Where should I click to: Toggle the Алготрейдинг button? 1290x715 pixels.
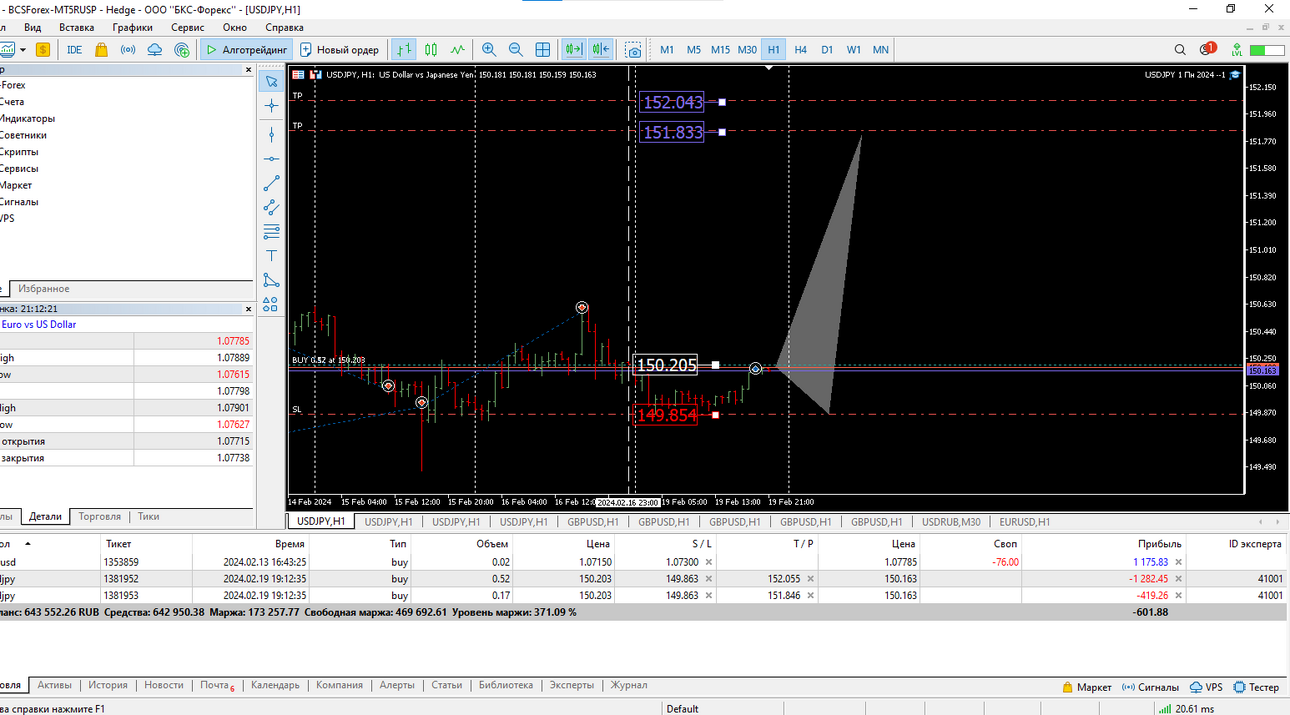click(246, 49)
